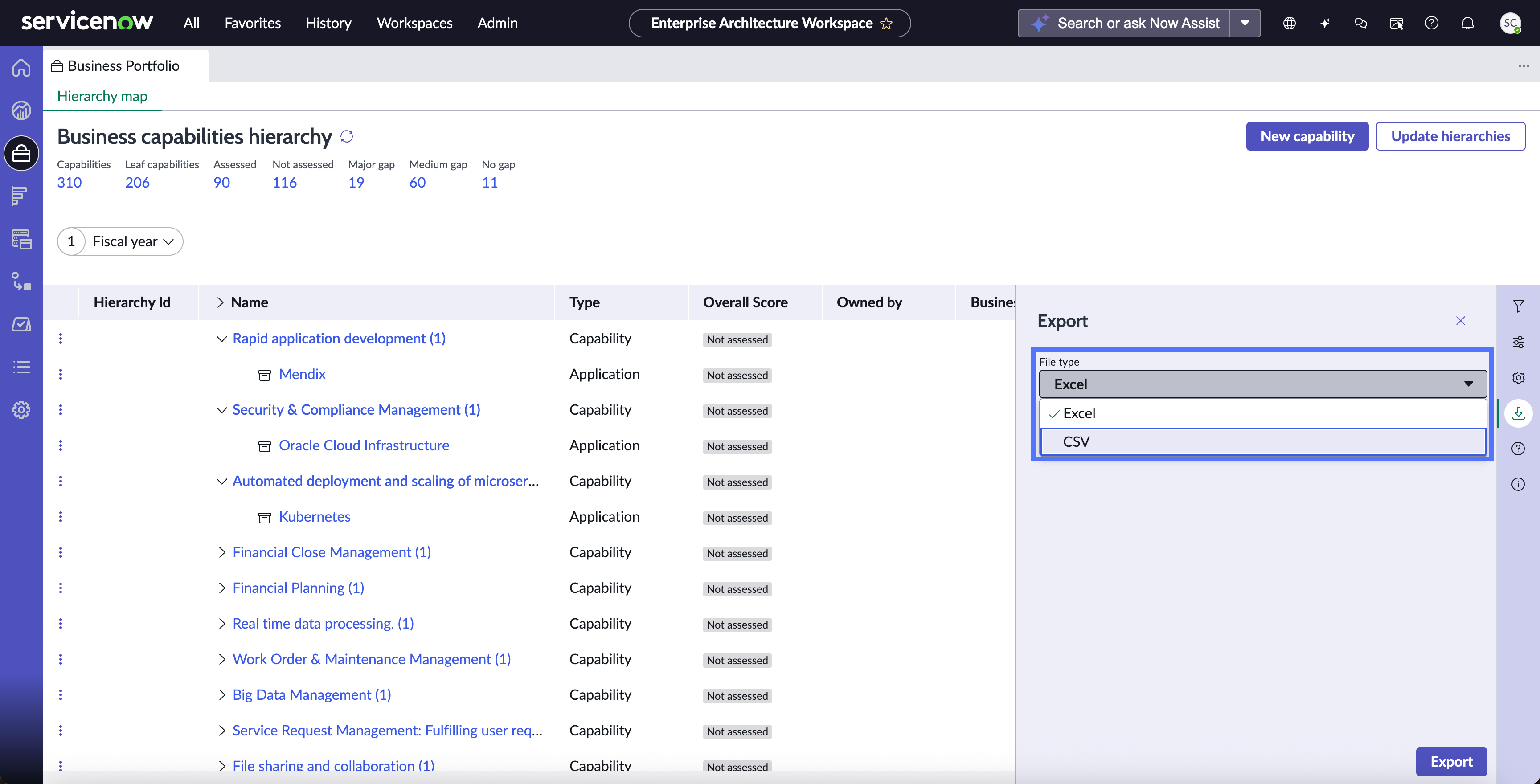Collapse Rapid application development row

(x=221, y=339)
